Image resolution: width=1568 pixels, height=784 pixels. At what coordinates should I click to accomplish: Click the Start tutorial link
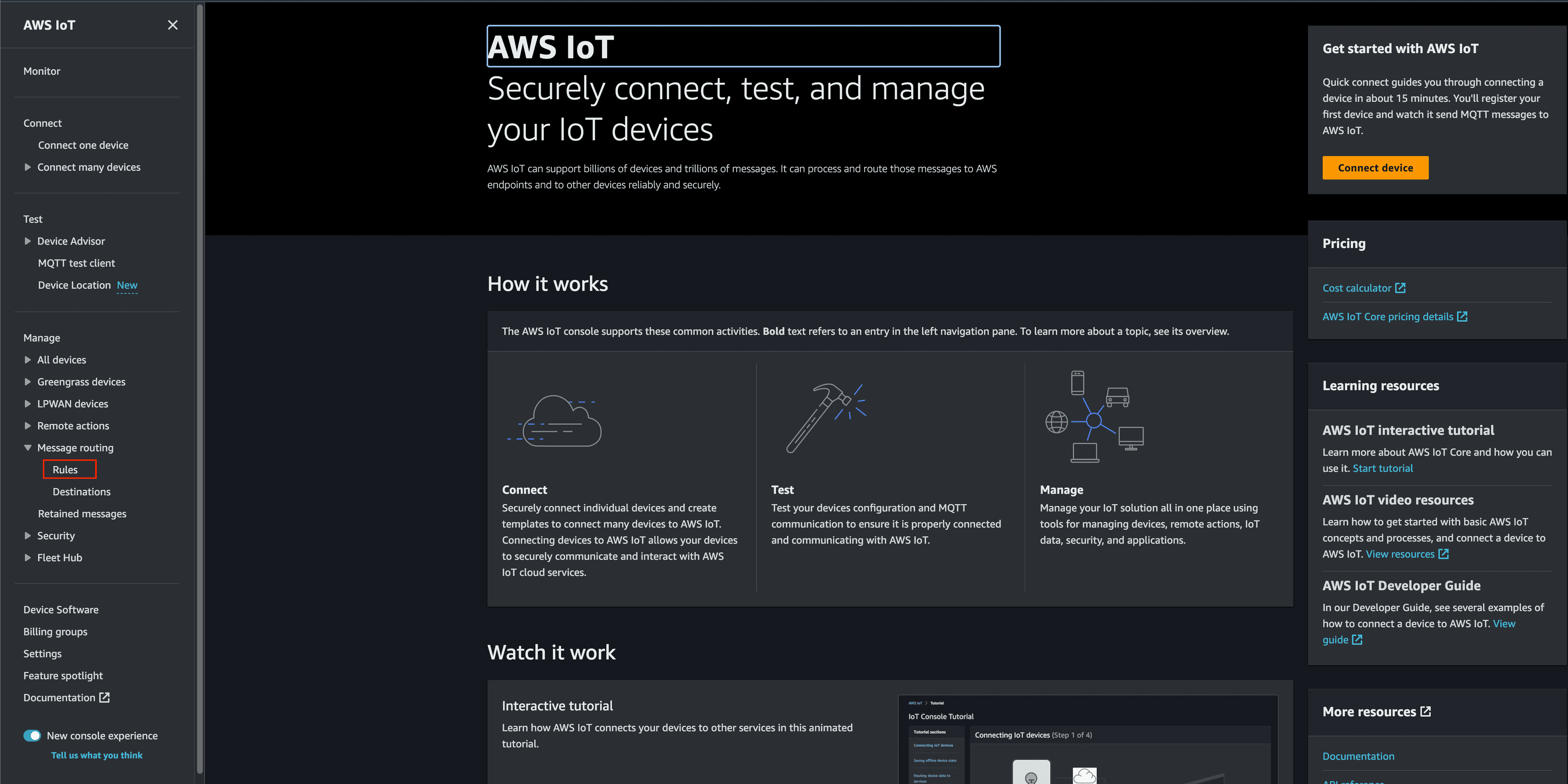1382,469
